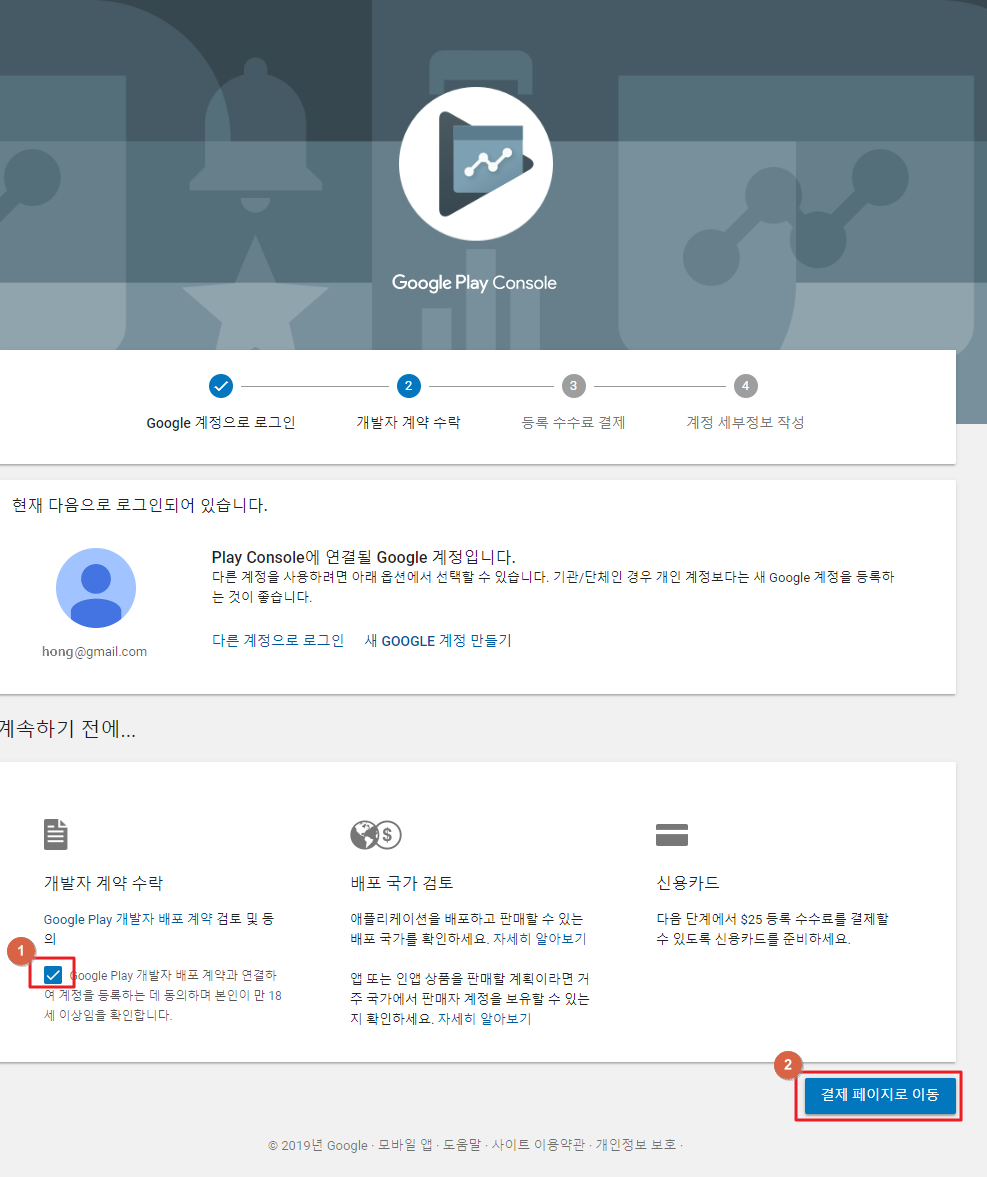Select step 4 circle for account details
987x1177 pixels.
pyautogui.click(x=745, y=386)
